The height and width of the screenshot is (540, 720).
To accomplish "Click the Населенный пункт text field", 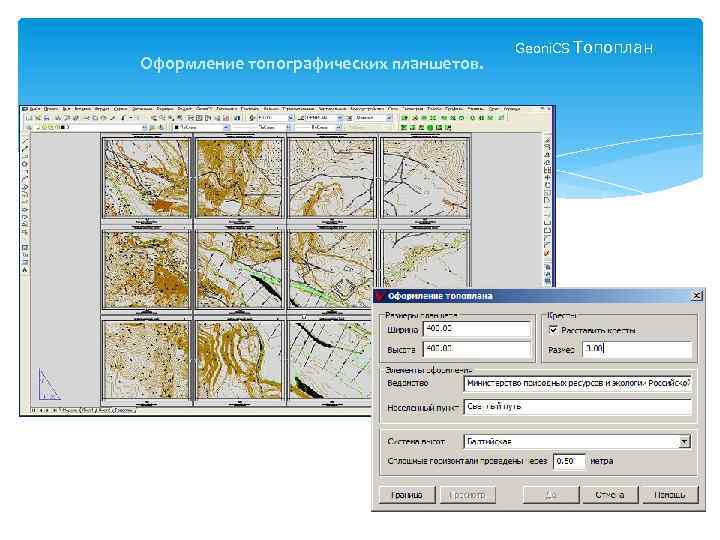I will pyautogui.click(x=578, y=407).
